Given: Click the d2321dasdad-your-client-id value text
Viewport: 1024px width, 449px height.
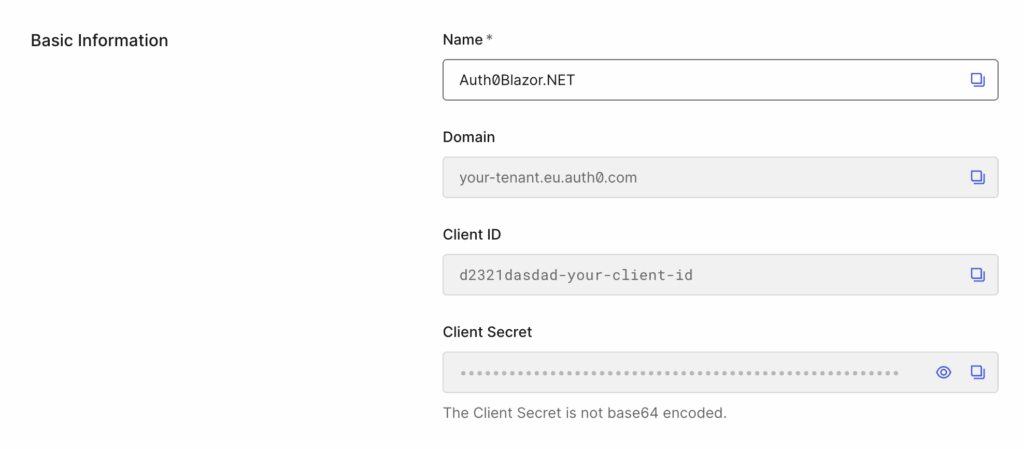Looking at the screenshot, I should (575, 275).
